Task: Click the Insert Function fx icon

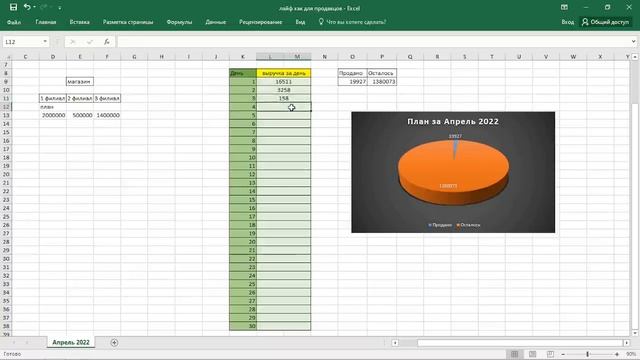Action: click(x=107, y=42)
